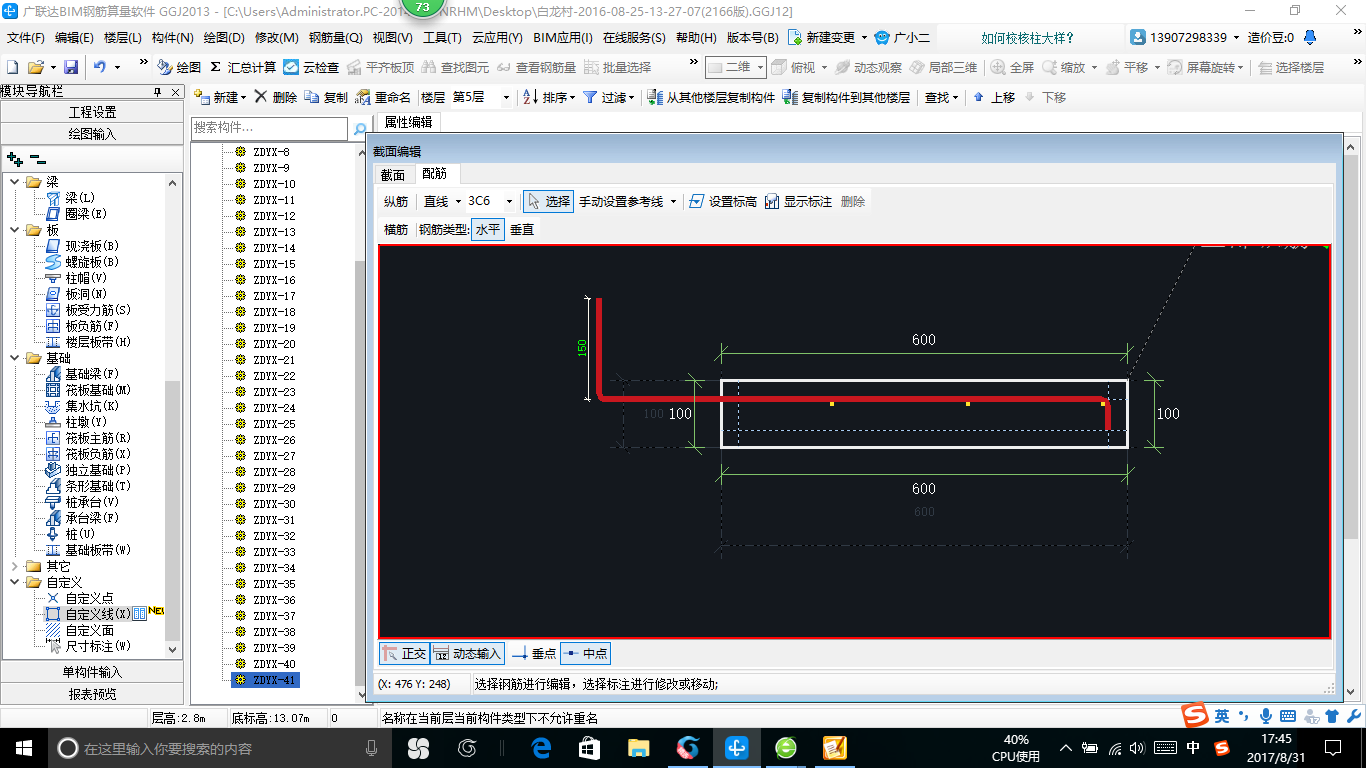Screen dimensions: 1366x768
Task: Click the 新建 (New file) toolbar icon
Action: (x=13, y=67)
